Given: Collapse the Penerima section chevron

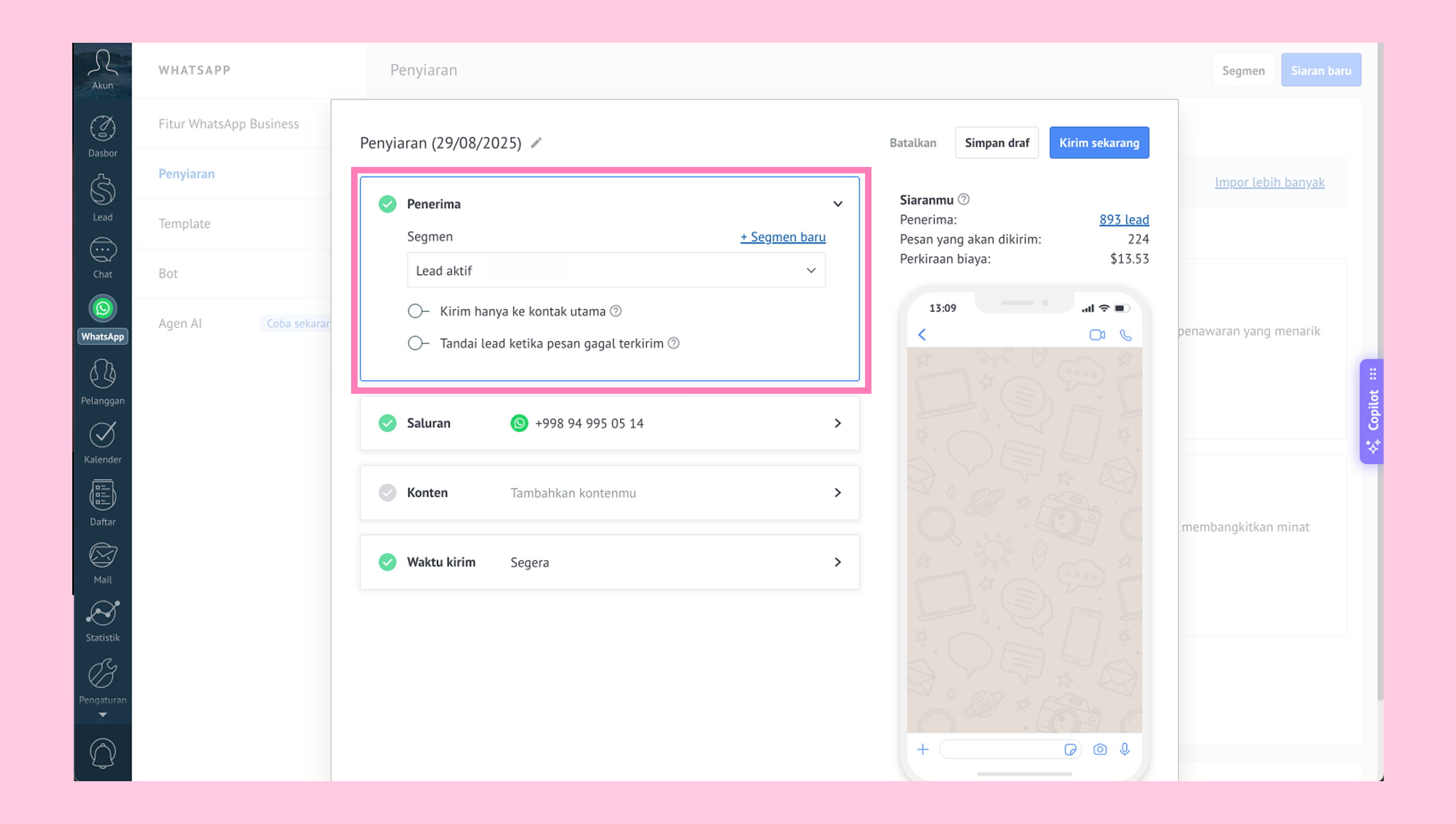Looking at the screenshot, I should 837,204.
